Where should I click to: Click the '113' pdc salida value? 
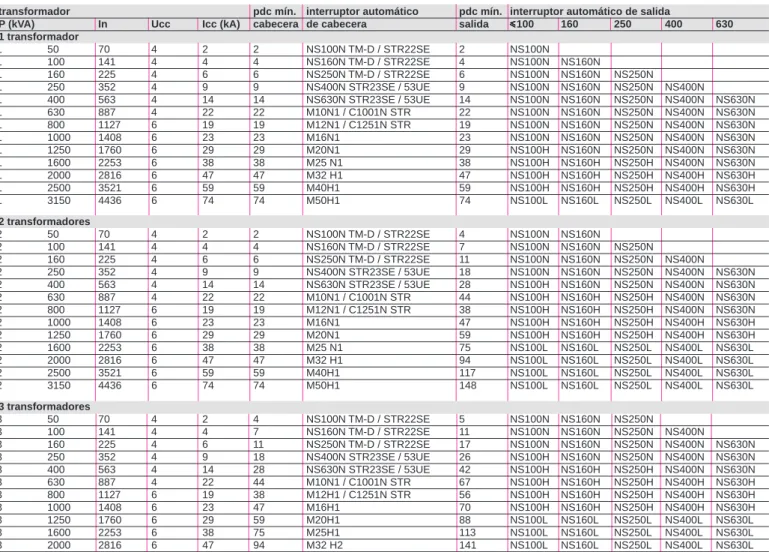(x=467, y=532)
